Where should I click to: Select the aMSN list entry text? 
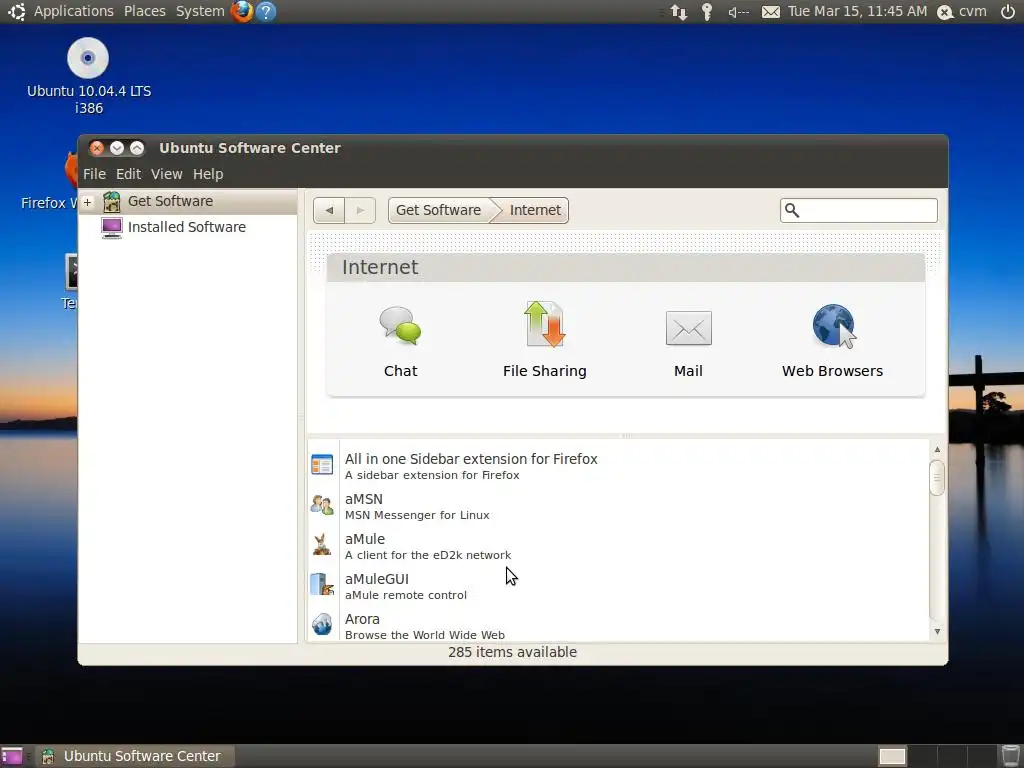(x=364, y=499)
